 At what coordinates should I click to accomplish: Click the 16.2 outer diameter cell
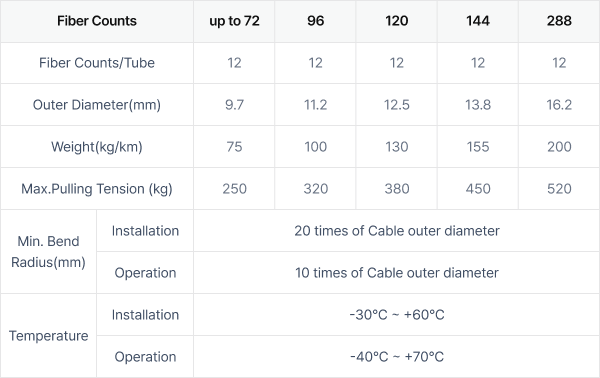click(559, 104)
